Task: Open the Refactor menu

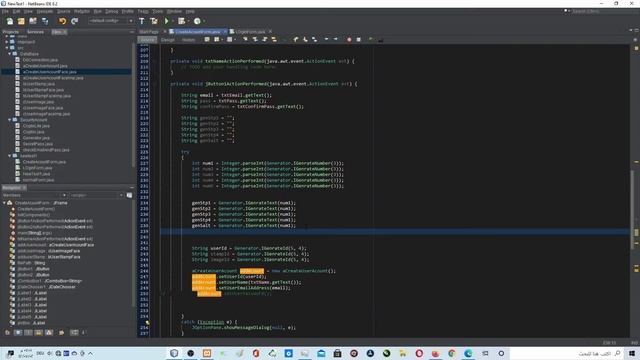Action: [x=82, y=11]
